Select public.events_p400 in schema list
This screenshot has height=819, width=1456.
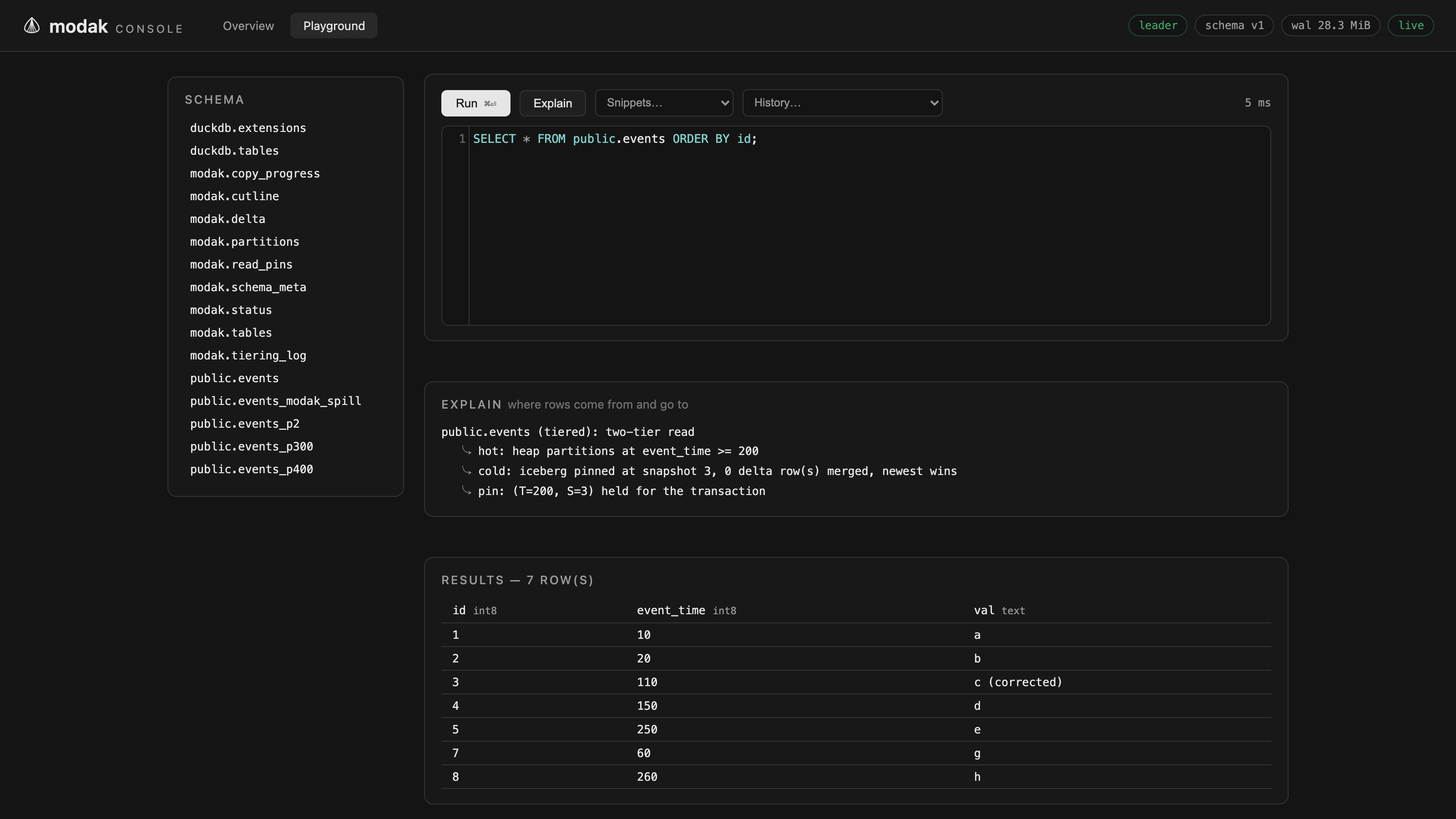pos(252,469)
